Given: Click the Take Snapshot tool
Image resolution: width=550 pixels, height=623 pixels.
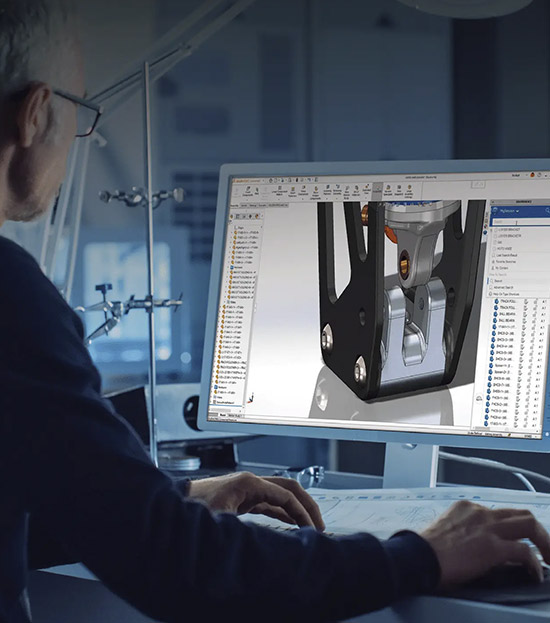Looking at the screenshot, I should [x=399, y=190].
